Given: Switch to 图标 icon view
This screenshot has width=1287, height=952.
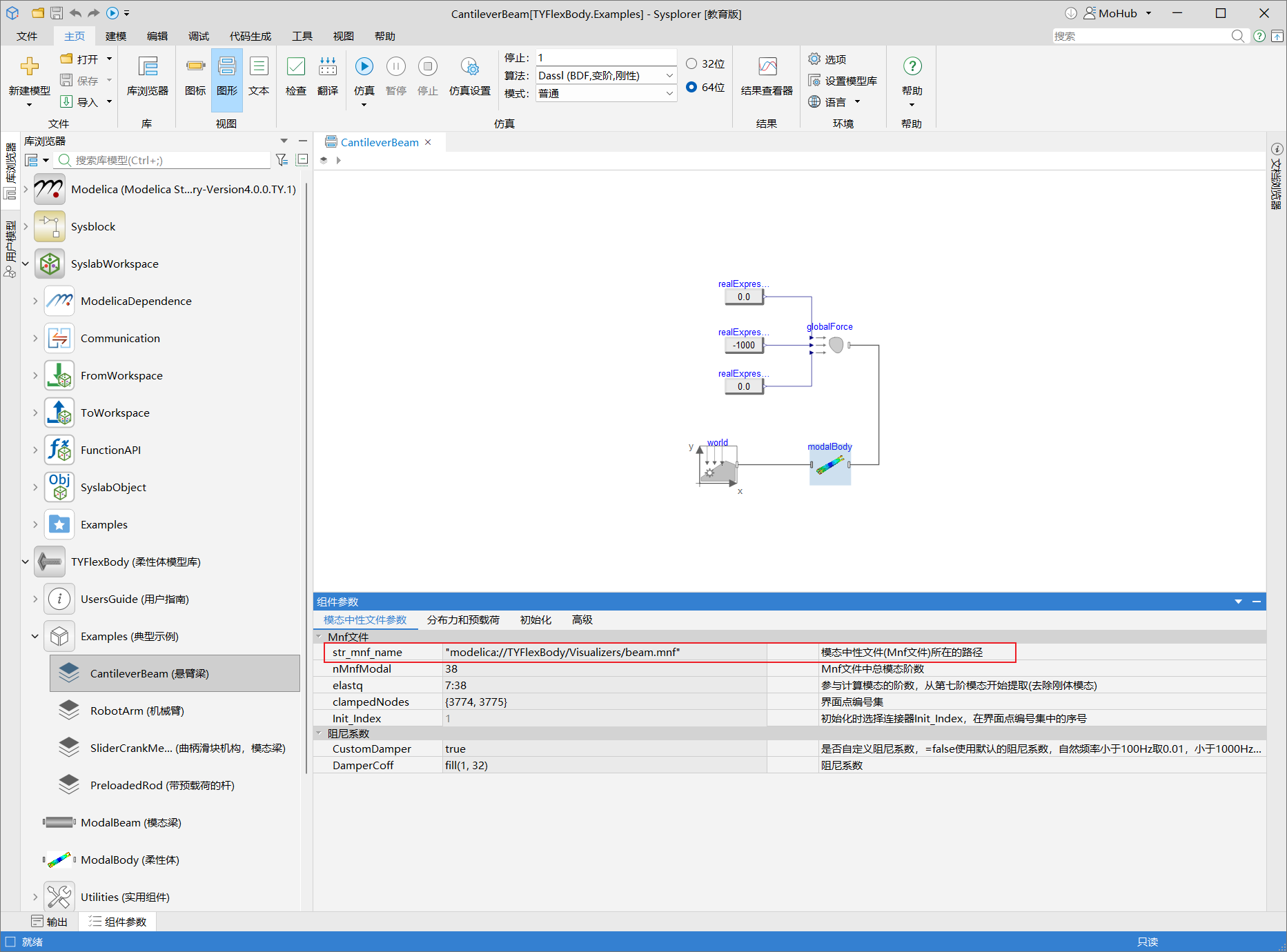Looking at the screenshot, I should point(195,76).
